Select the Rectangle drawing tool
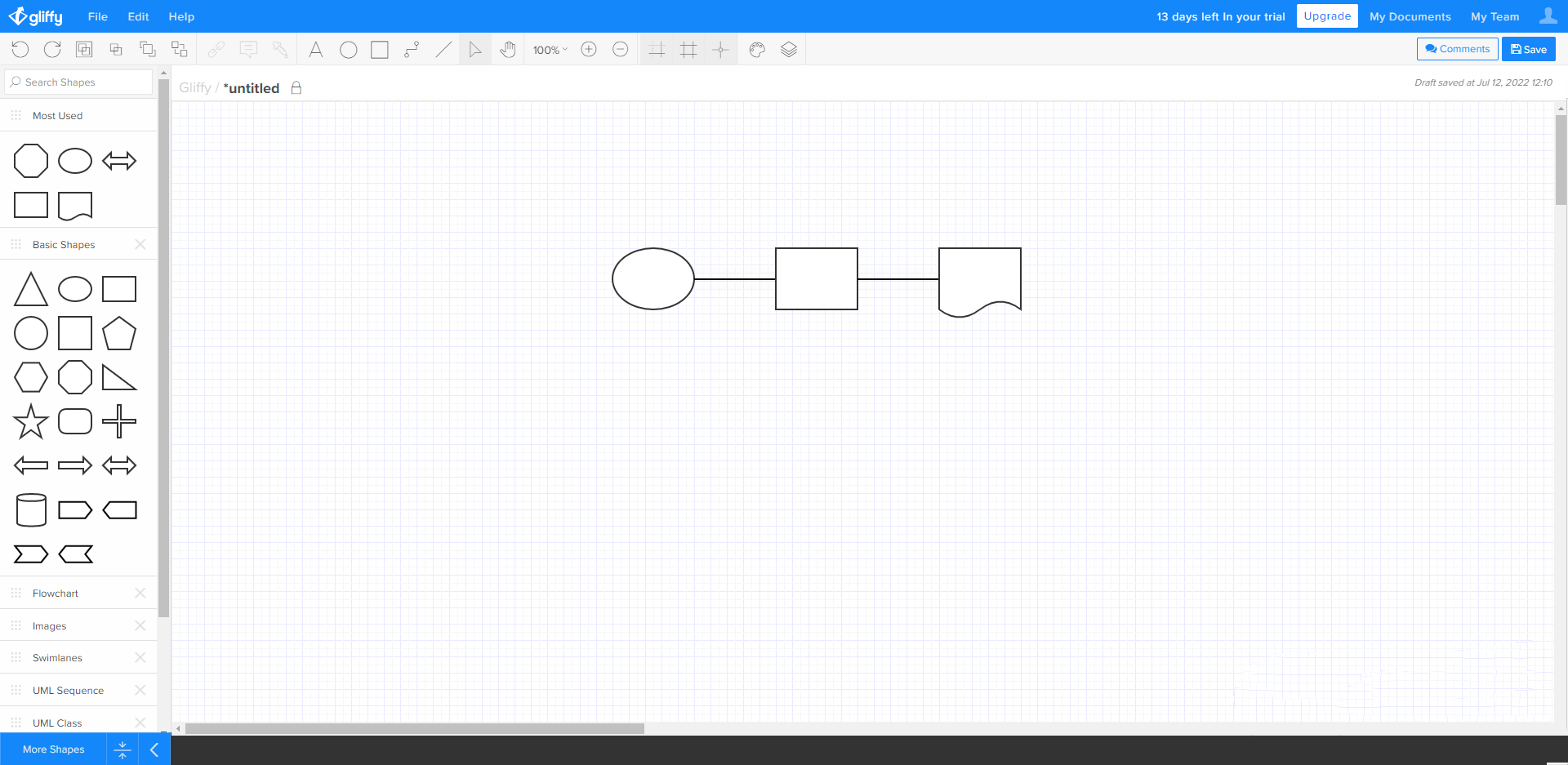 click(380, 50)
